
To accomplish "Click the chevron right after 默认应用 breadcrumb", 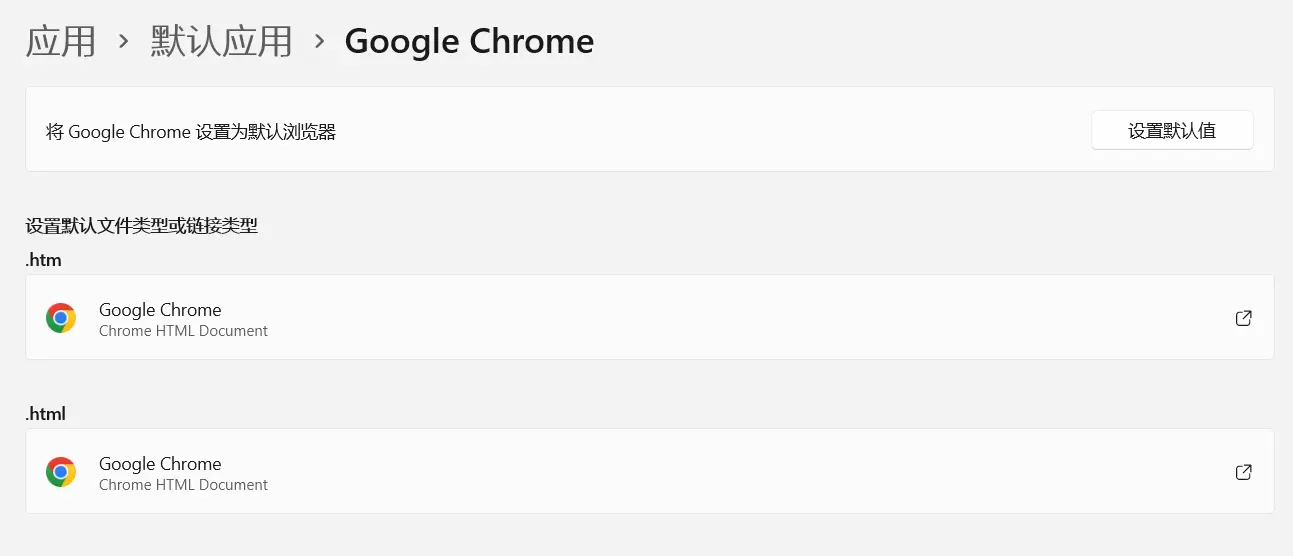I will pyautogui.click(x=320, y=42).
